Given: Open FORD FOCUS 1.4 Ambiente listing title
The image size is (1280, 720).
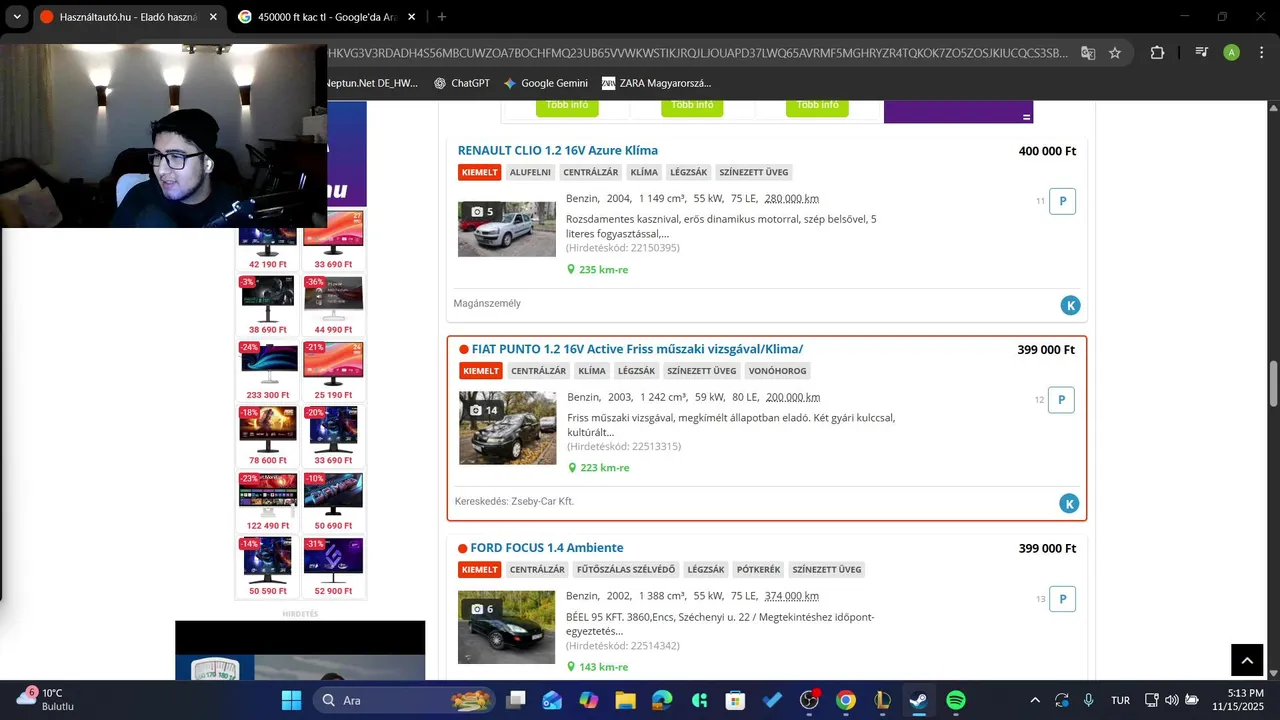Looking at the screenshot, I should pyautogui.click(x=547, y=548).
